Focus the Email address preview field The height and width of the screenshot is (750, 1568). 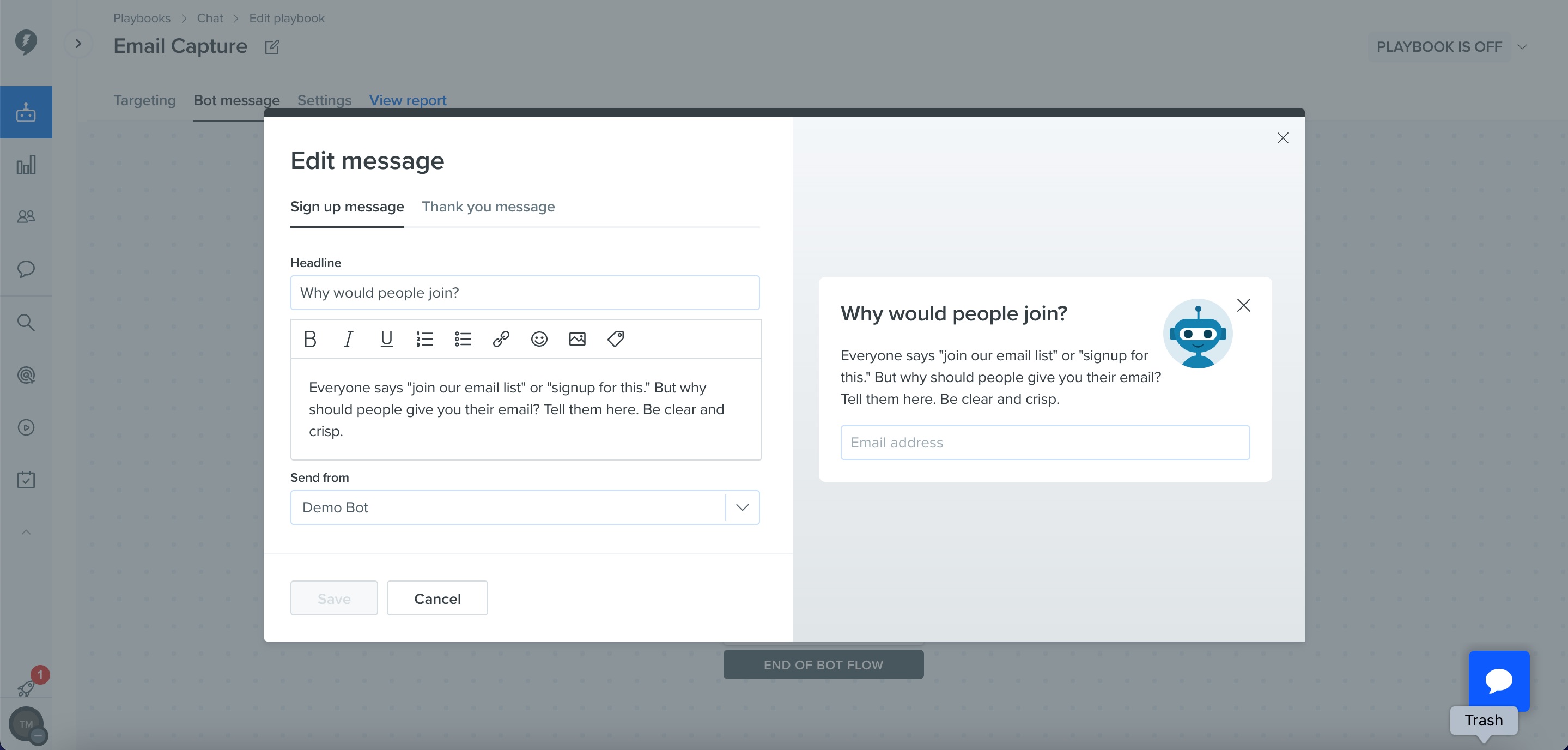click(1045, 443)
